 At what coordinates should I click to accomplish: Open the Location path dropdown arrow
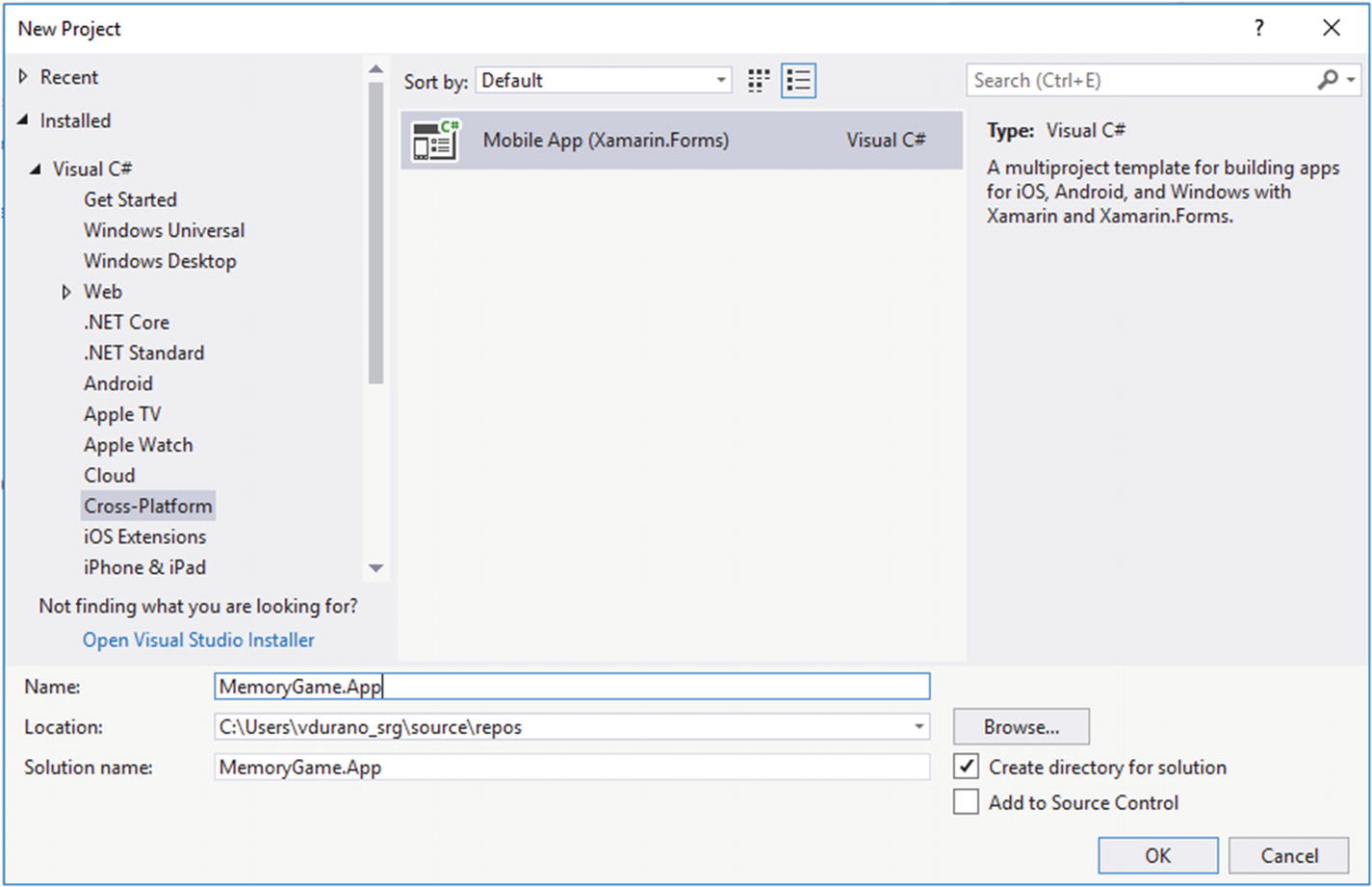point(919,727)
